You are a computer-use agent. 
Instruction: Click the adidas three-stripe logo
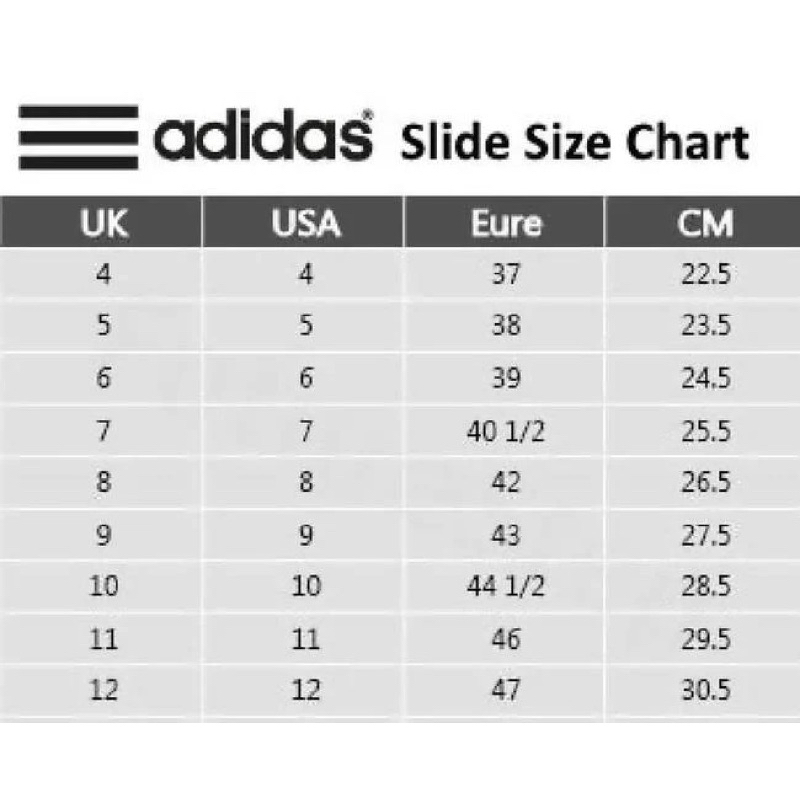(x=78, y=137)
